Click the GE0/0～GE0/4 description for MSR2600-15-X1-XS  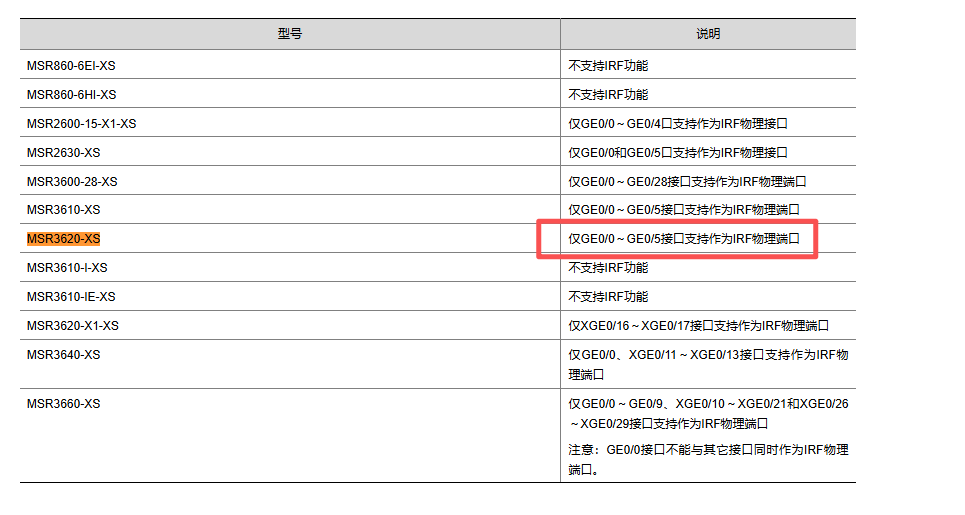[x=678, y=123]
